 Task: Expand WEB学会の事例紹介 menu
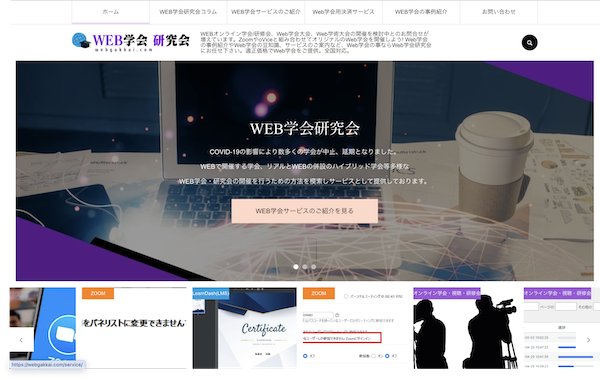(x=421, y=12)
